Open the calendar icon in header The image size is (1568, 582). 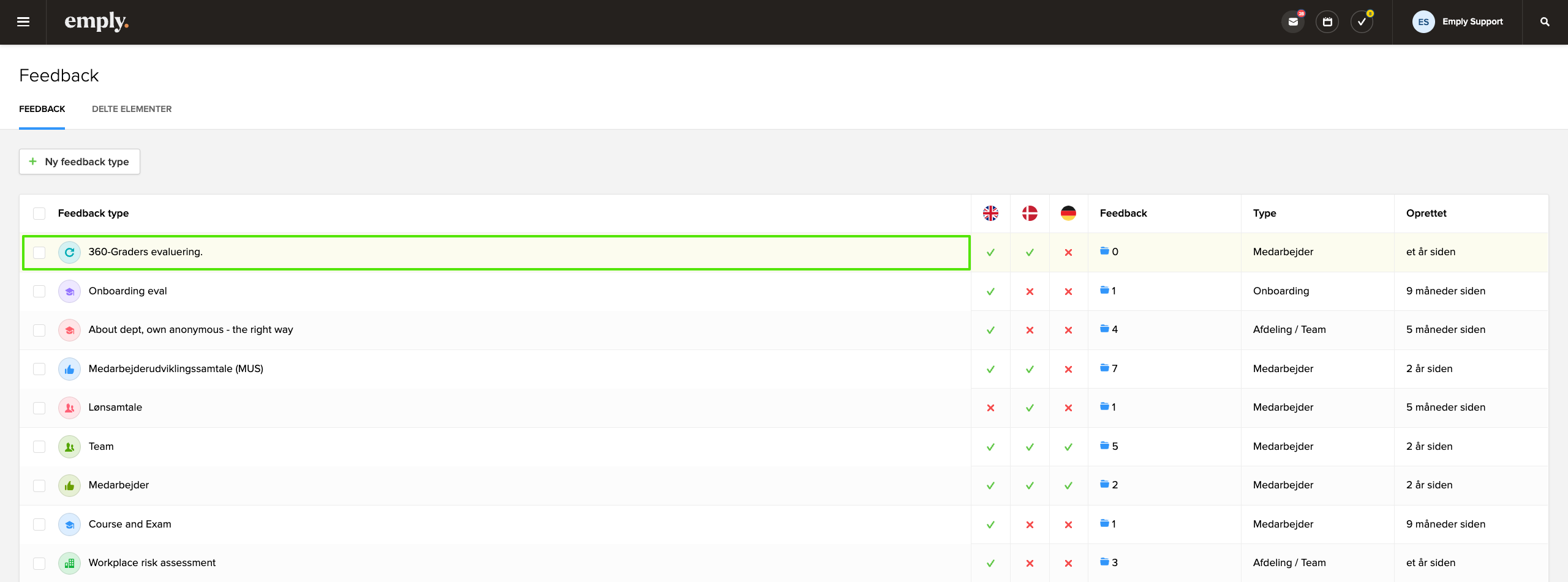1327,22
